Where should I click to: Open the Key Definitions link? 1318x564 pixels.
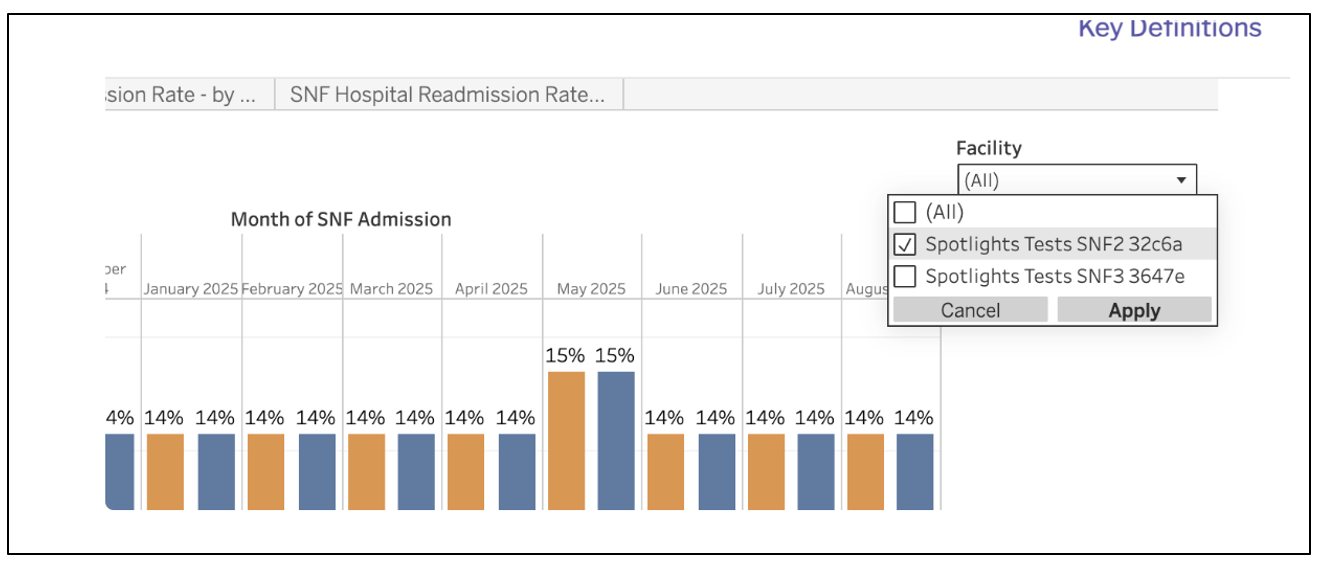(x=1169, y=28)
